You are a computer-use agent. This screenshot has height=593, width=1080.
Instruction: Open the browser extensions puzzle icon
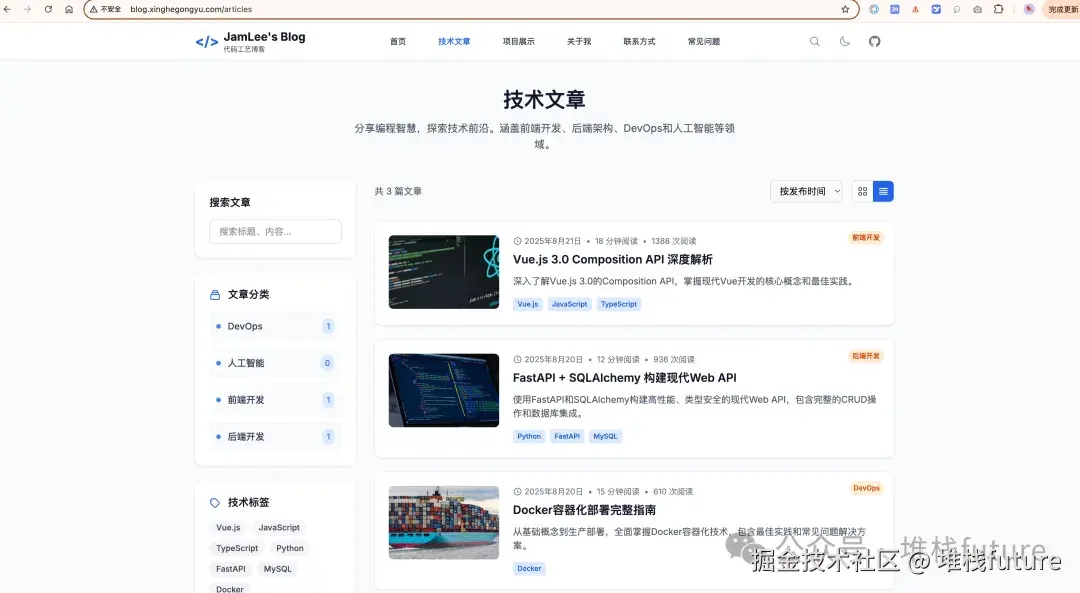998,9
